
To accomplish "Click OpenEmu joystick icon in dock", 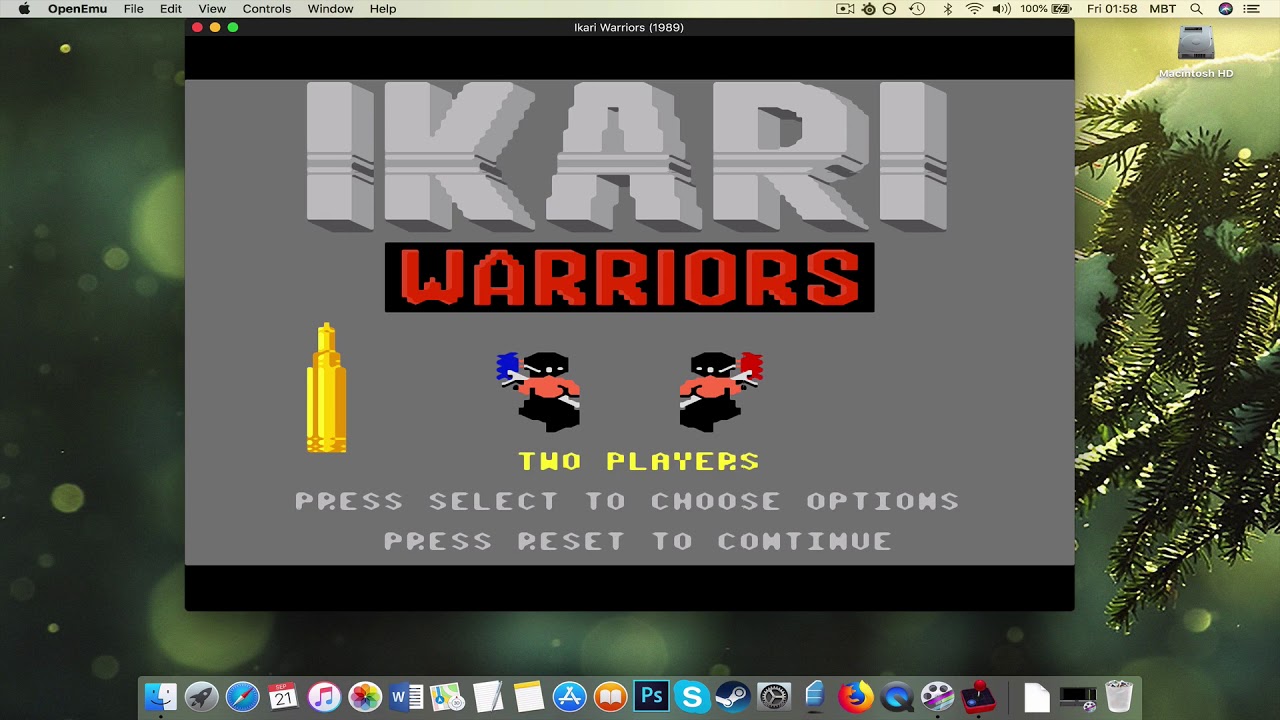I will coord(978,696).
